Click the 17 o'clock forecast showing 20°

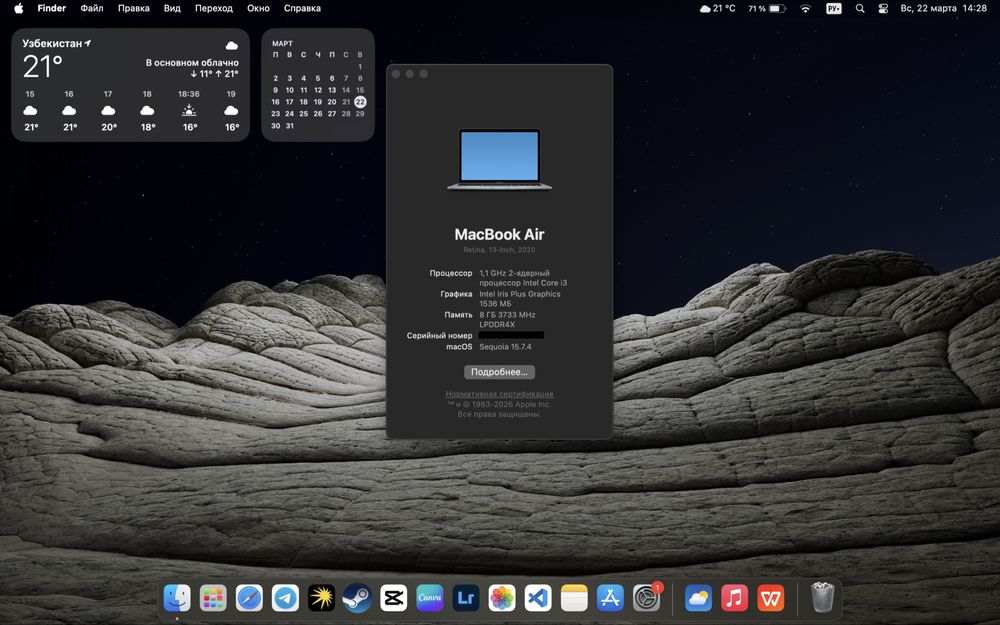tap(108, 112)
